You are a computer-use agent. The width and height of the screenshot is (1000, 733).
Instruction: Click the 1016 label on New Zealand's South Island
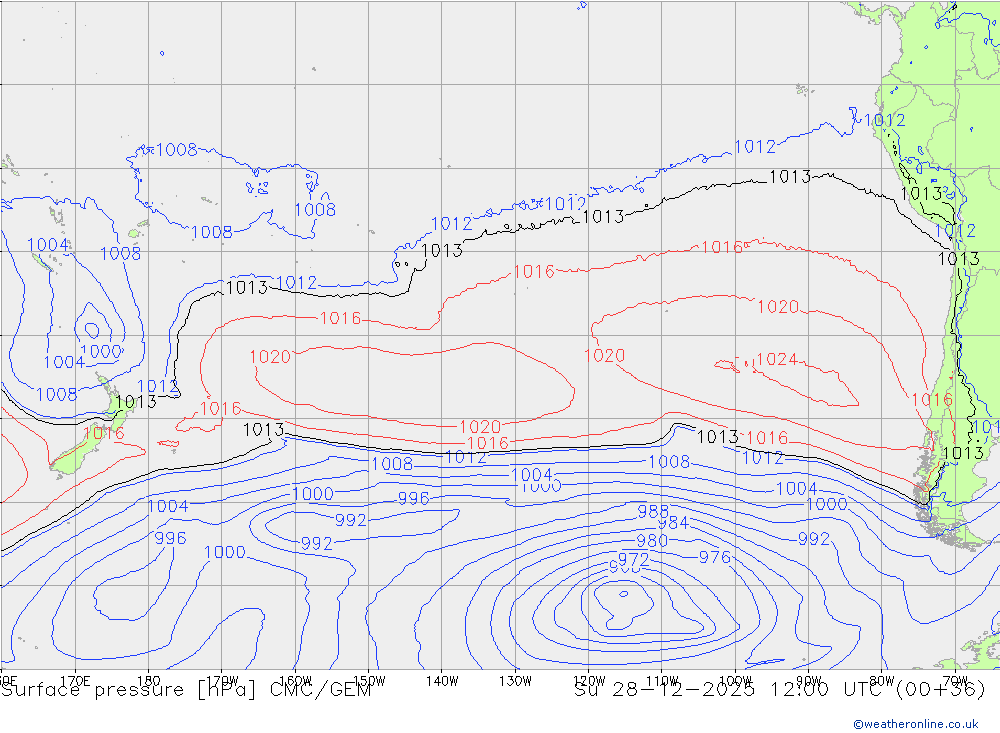pyautogui.click(x=103, y=434)
